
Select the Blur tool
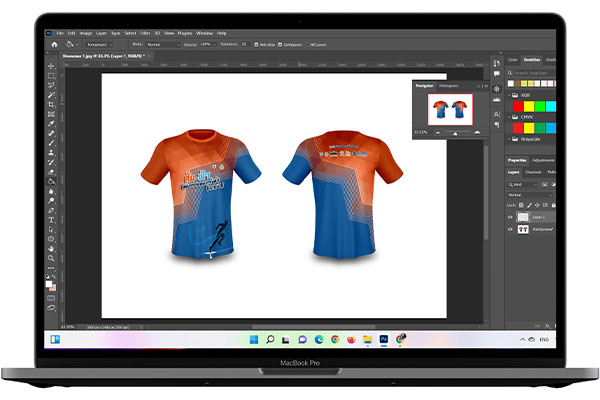51,191
